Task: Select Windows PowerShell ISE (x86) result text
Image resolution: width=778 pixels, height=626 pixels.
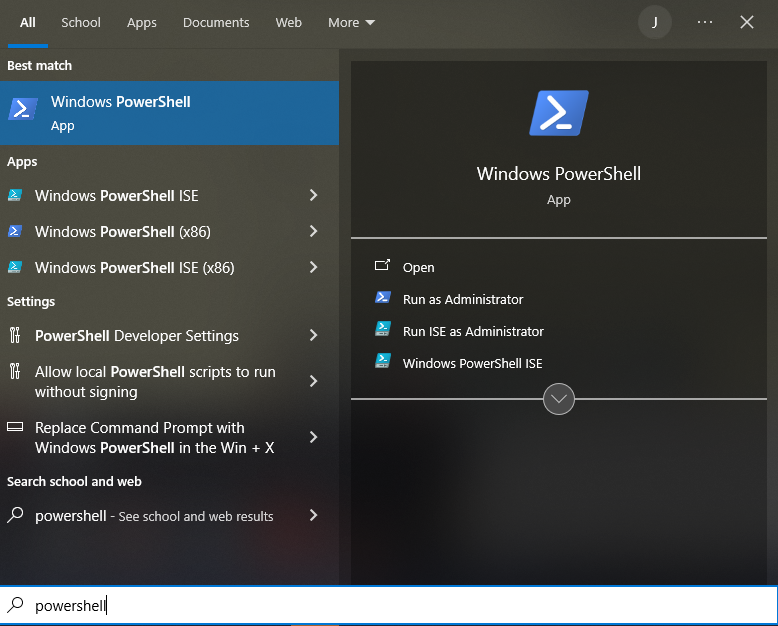Action: pos(134,268)
